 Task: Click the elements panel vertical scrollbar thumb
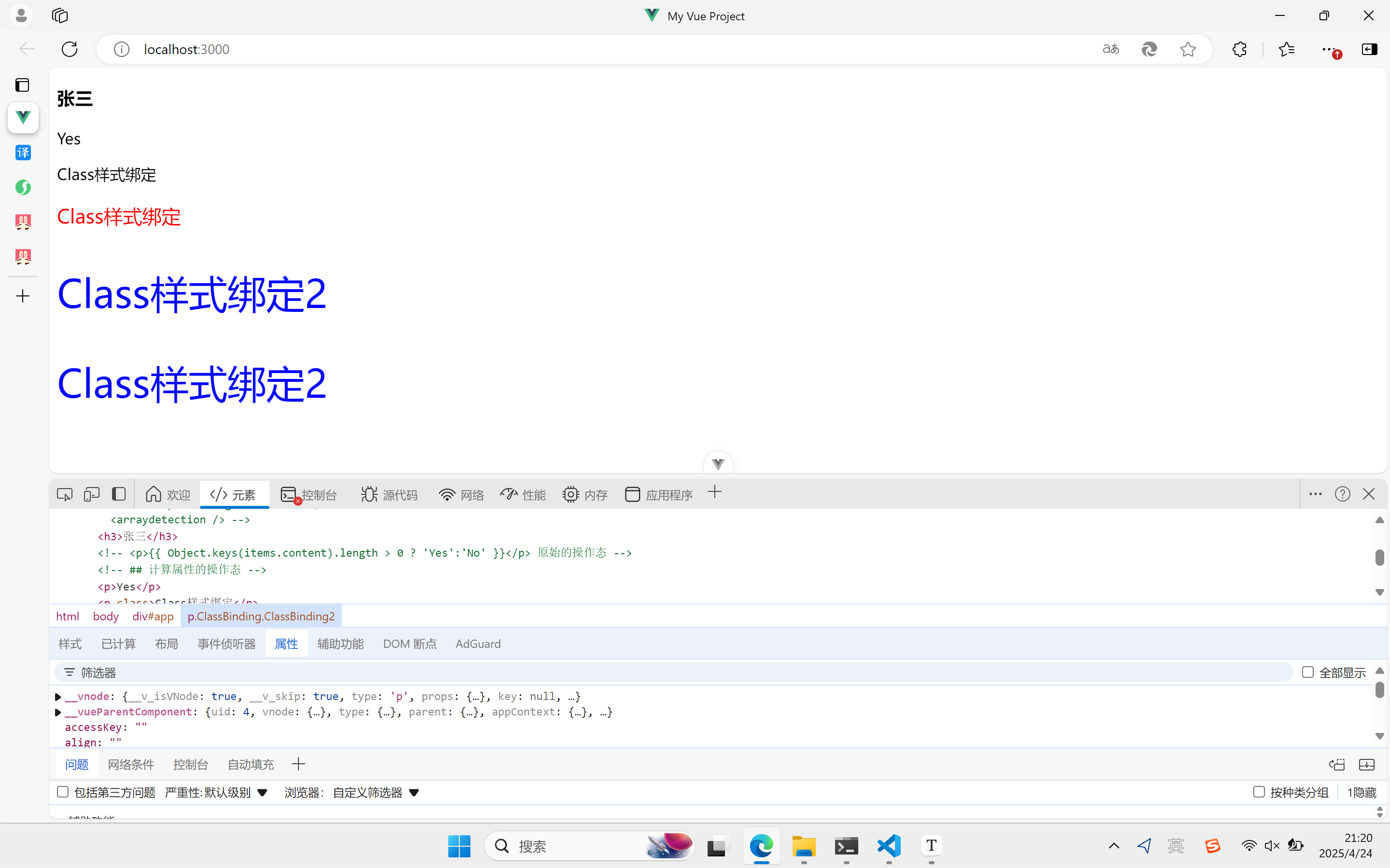[x=1379, y=558]
